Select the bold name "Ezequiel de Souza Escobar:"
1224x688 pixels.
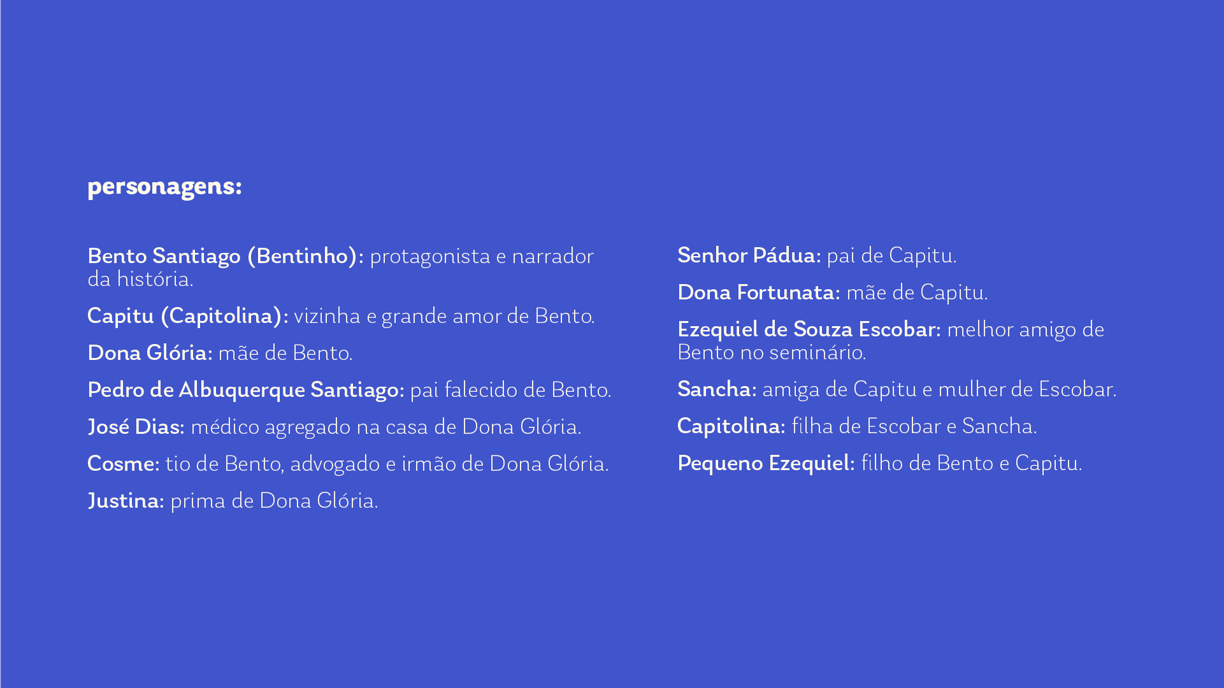(809, 330)
